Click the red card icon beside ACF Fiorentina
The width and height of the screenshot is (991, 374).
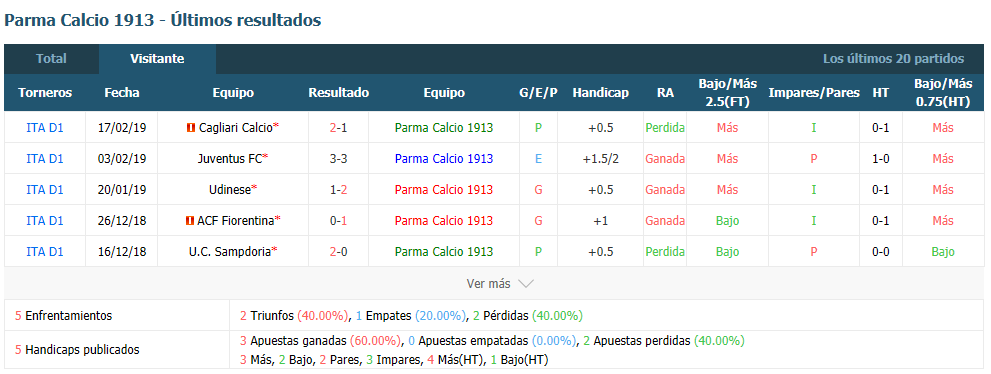189,221
